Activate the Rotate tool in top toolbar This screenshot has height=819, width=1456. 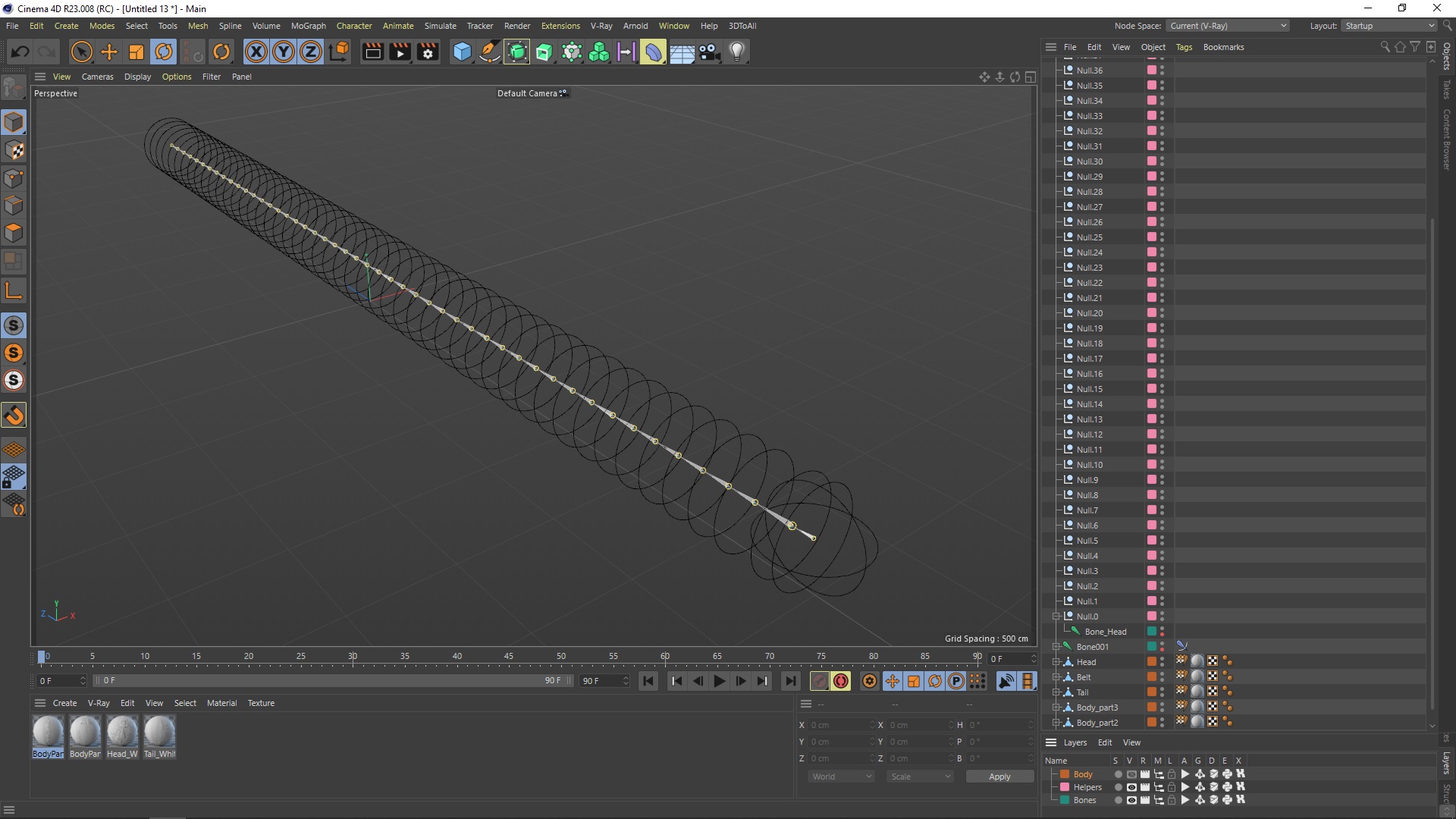click(x=164, y=52)
